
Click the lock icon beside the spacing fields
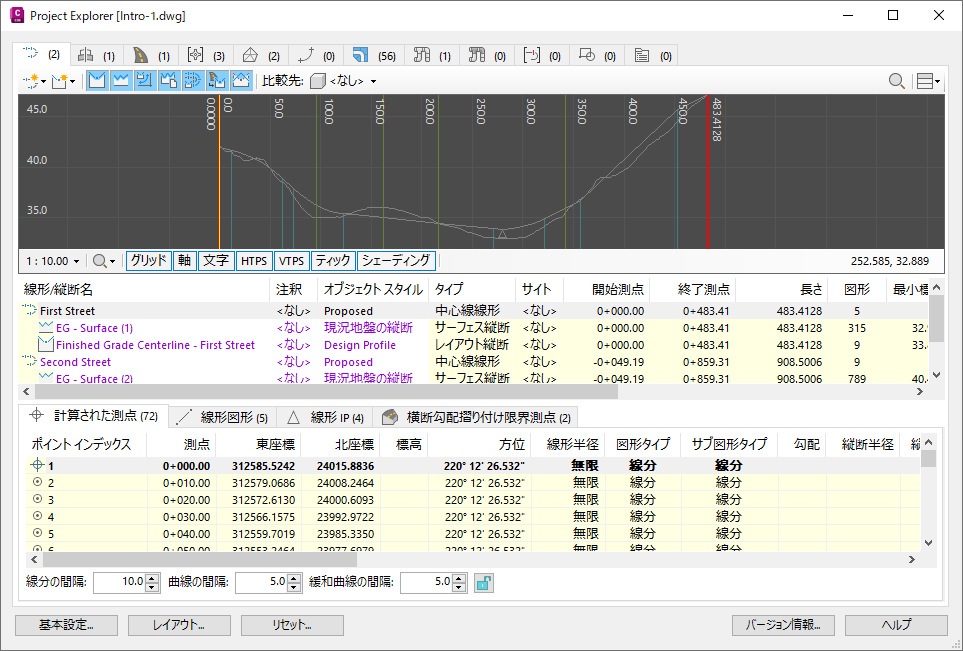click(484, 582)
